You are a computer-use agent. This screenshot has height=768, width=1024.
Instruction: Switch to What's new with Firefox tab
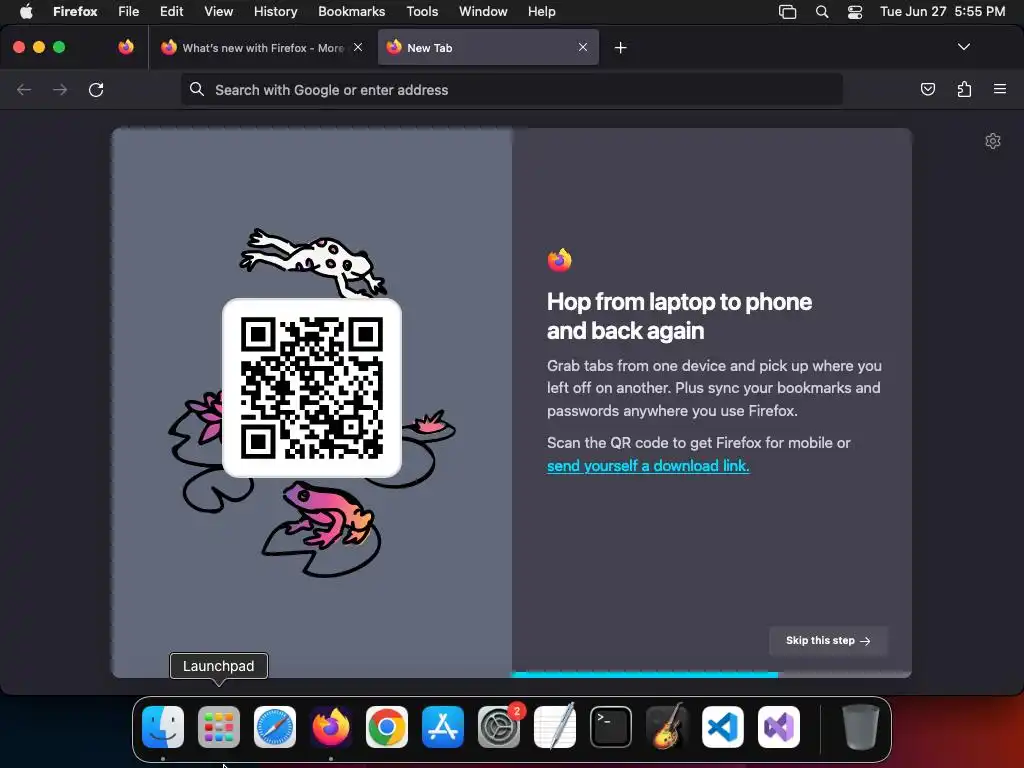(262, 48)
